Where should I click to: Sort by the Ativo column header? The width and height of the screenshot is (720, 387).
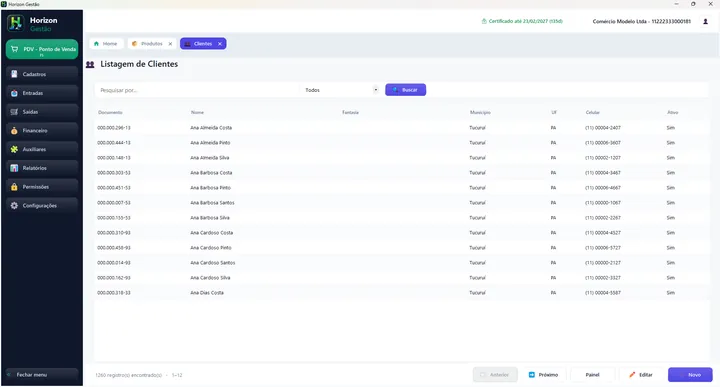pos(673,112)
